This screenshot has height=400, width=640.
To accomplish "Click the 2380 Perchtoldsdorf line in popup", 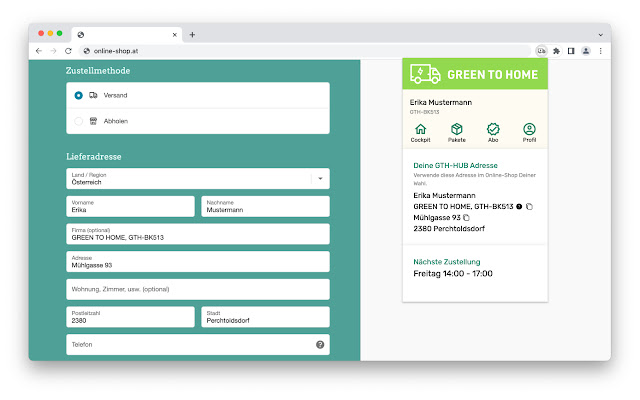I will tap(449, 229).
